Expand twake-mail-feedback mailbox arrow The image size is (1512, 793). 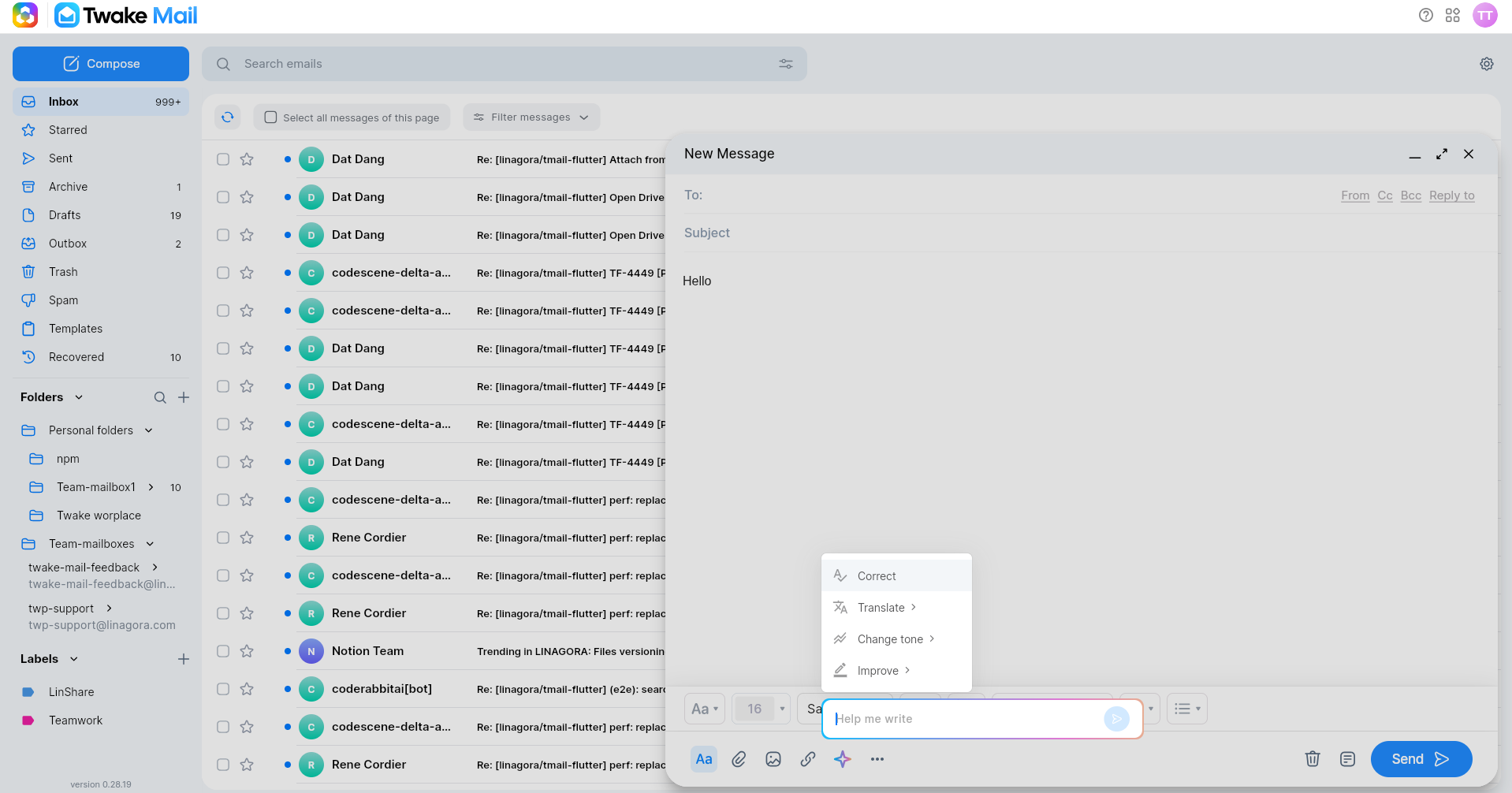(x=155, y=568)
